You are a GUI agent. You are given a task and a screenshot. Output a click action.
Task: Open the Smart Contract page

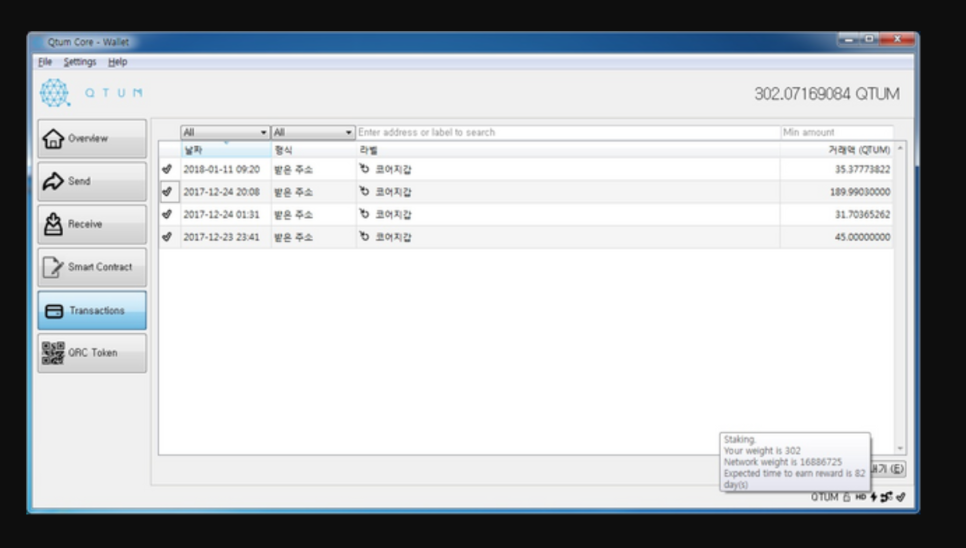click(x=92, y=267)
